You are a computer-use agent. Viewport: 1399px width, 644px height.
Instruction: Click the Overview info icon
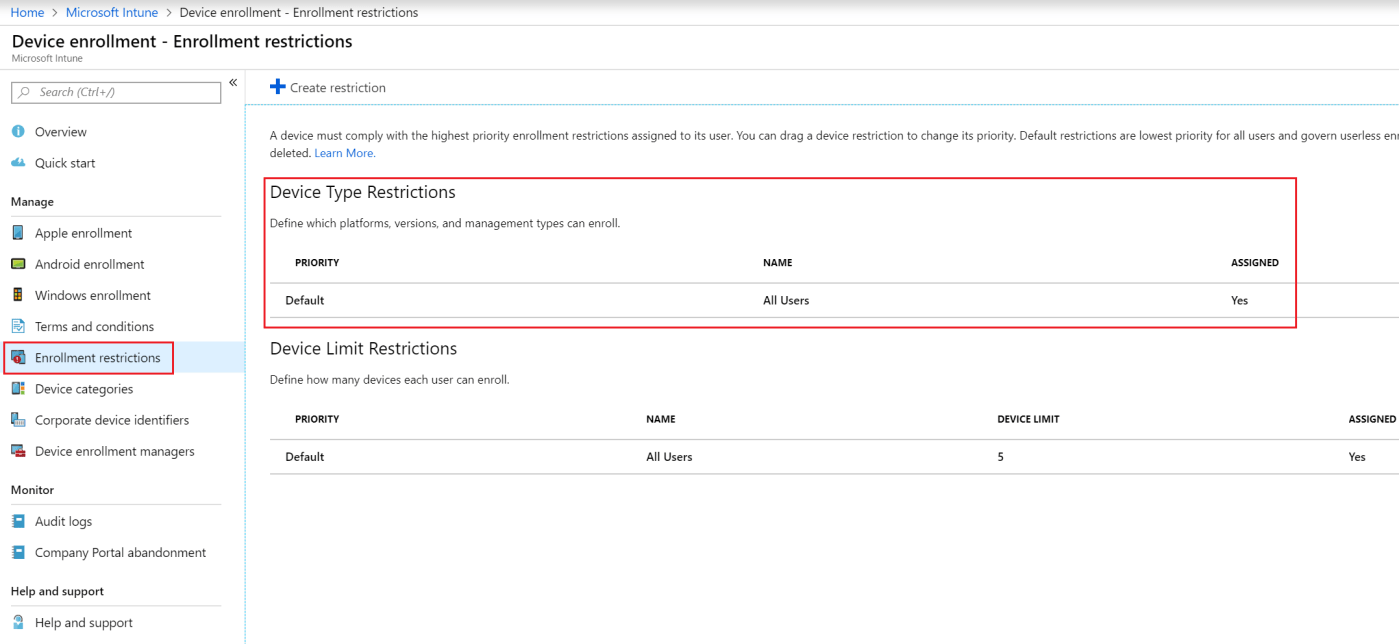click(x=17, y=131)
